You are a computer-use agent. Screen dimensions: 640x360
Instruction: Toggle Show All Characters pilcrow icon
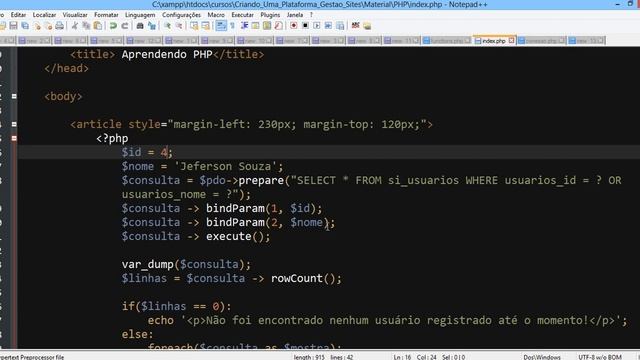point(233,26)
